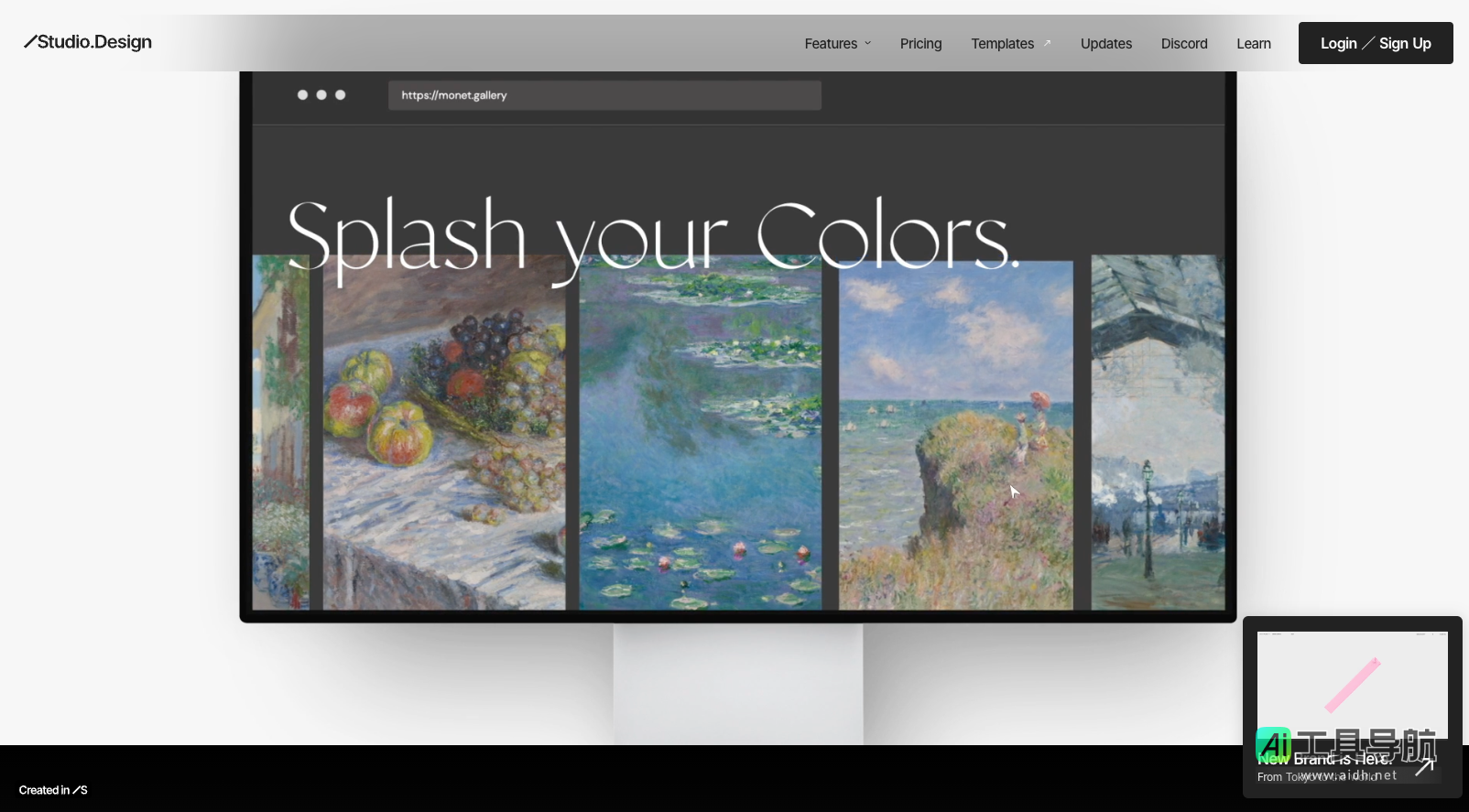Image resolution: width=1469 pixels, height=812 pixels.
Task: Select the seaside cliff painting
Action: point(955,439)
